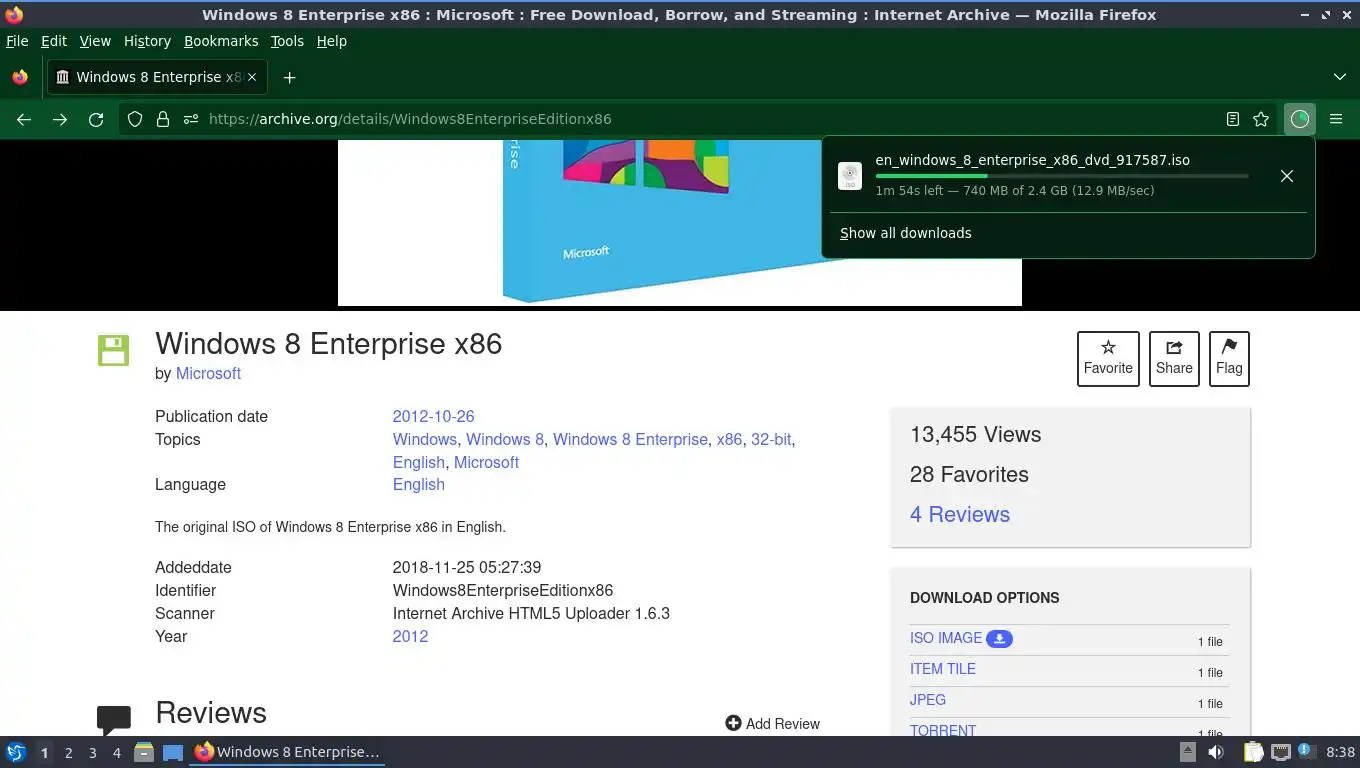Open Firefox View pinned icon

(x=20, y=77)
